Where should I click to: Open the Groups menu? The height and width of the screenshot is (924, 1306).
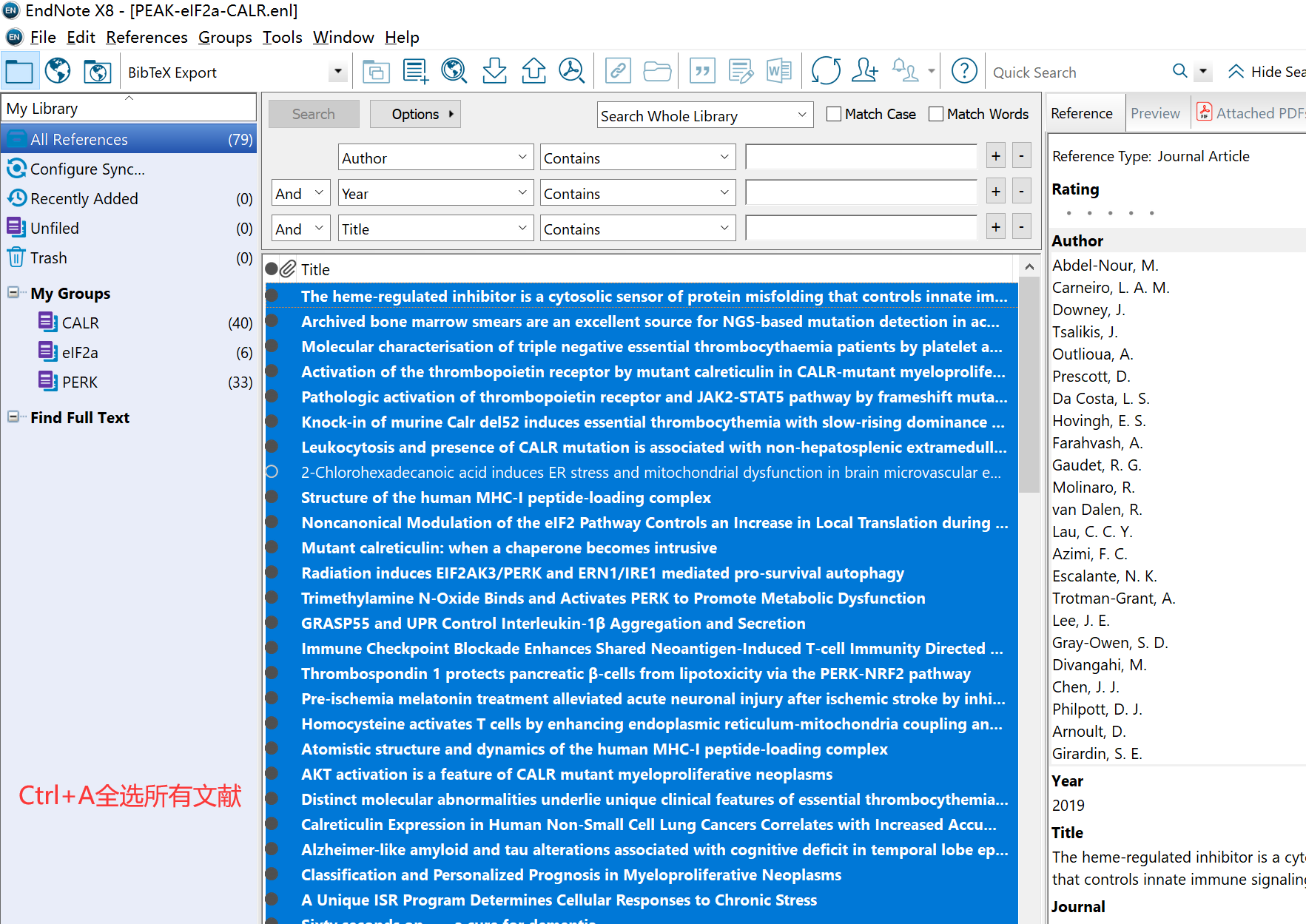(x=225, y=37)
